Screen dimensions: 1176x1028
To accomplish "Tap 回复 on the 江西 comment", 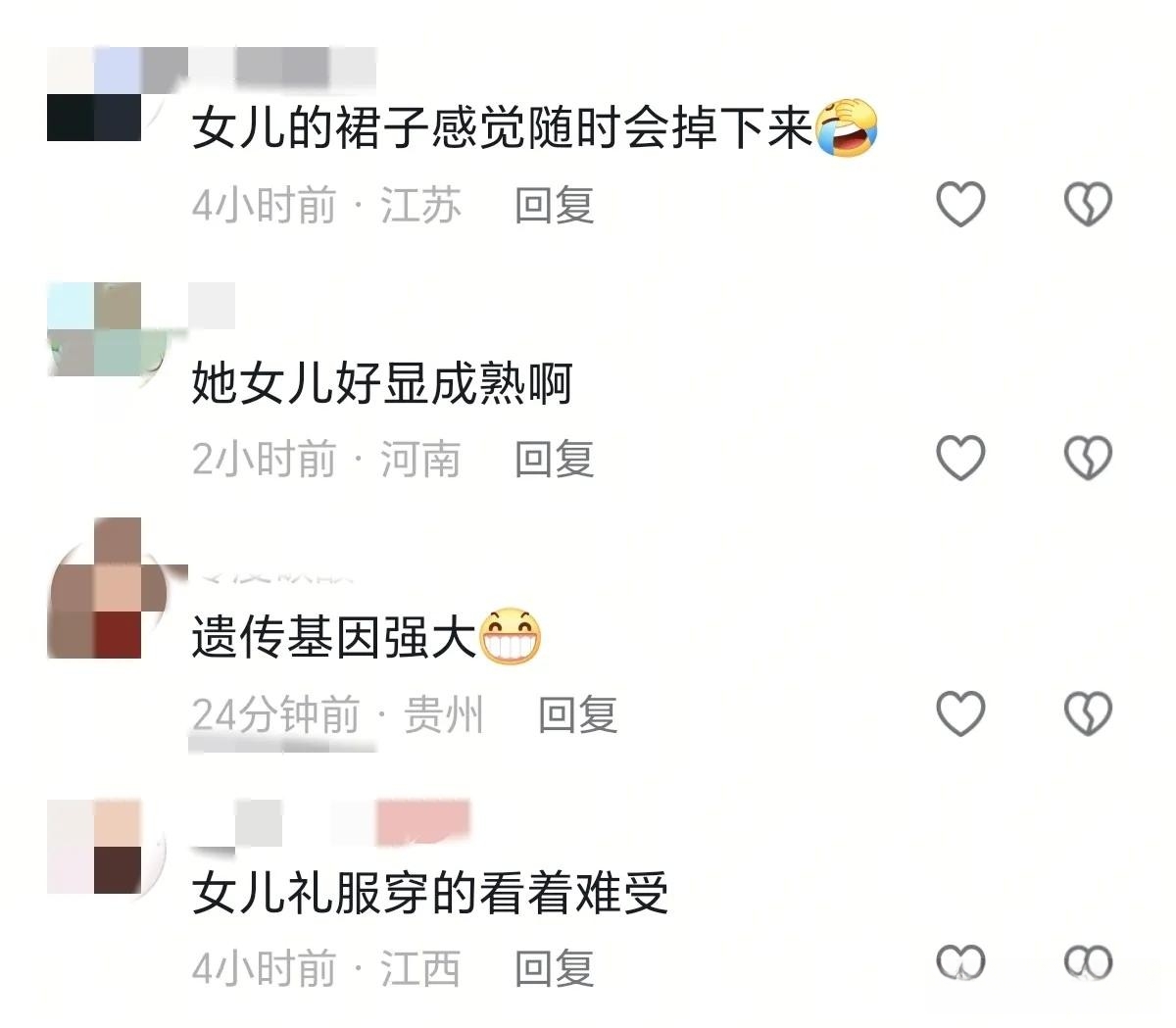I will point(555,968).
